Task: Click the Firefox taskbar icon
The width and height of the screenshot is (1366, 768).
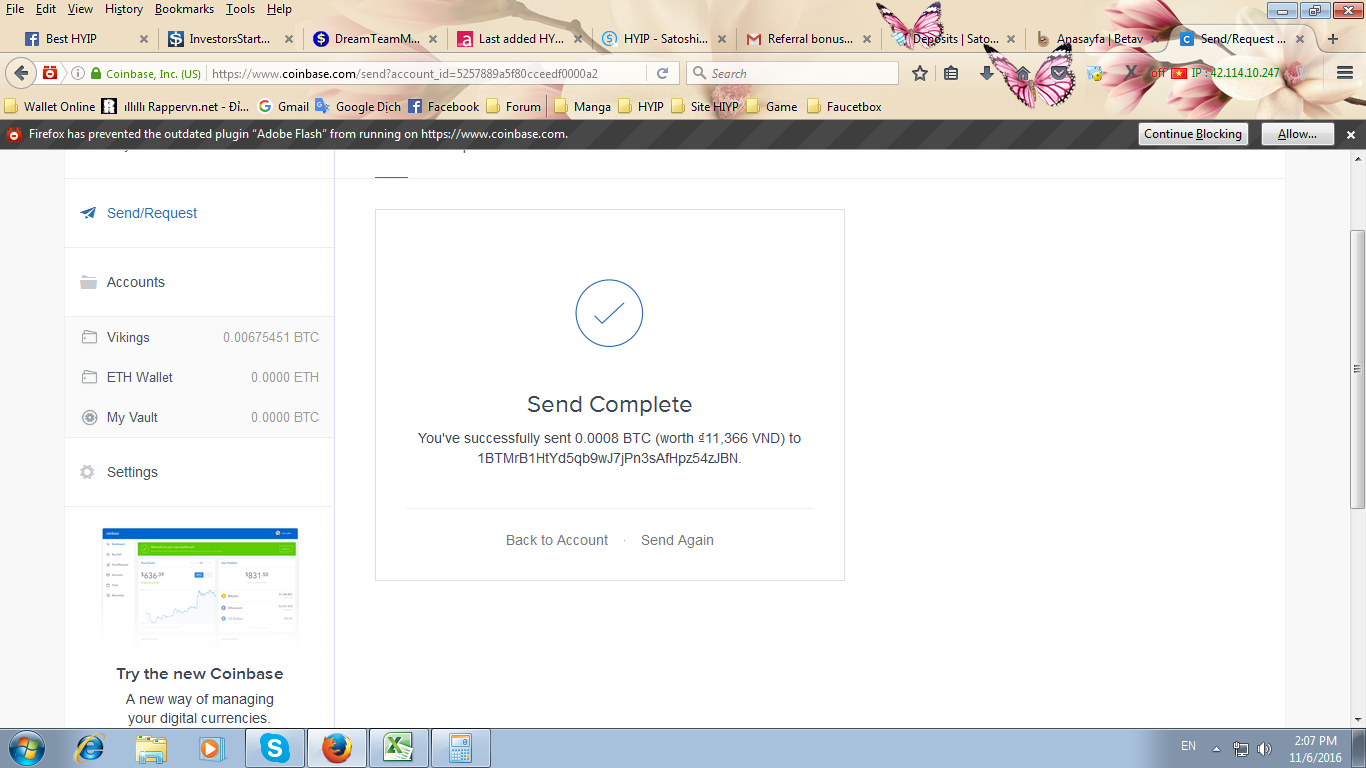Action: 337,748
